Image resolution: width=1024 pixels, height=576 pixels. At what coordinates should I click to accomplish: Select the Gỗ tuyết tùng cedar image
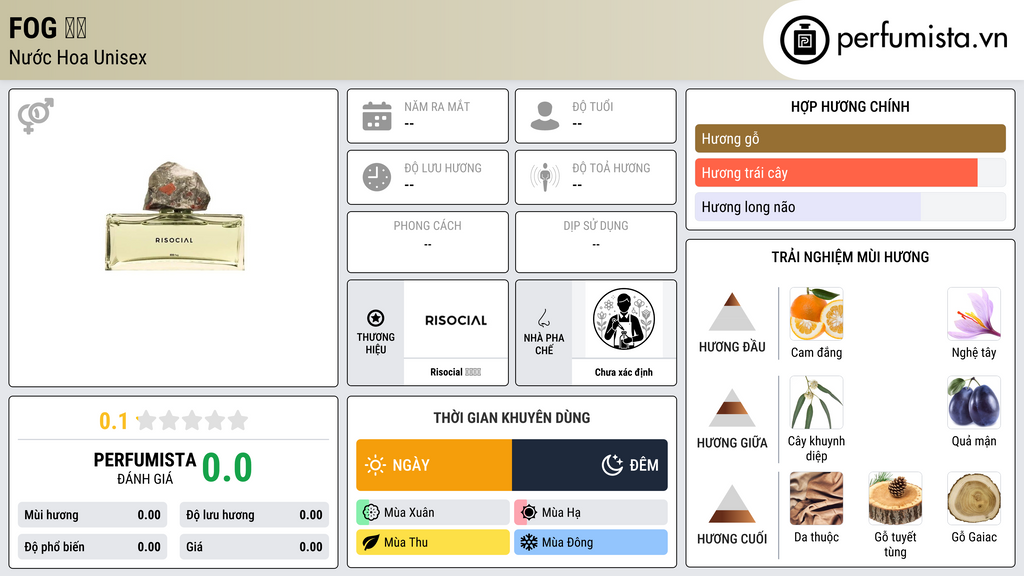(895, 499)
